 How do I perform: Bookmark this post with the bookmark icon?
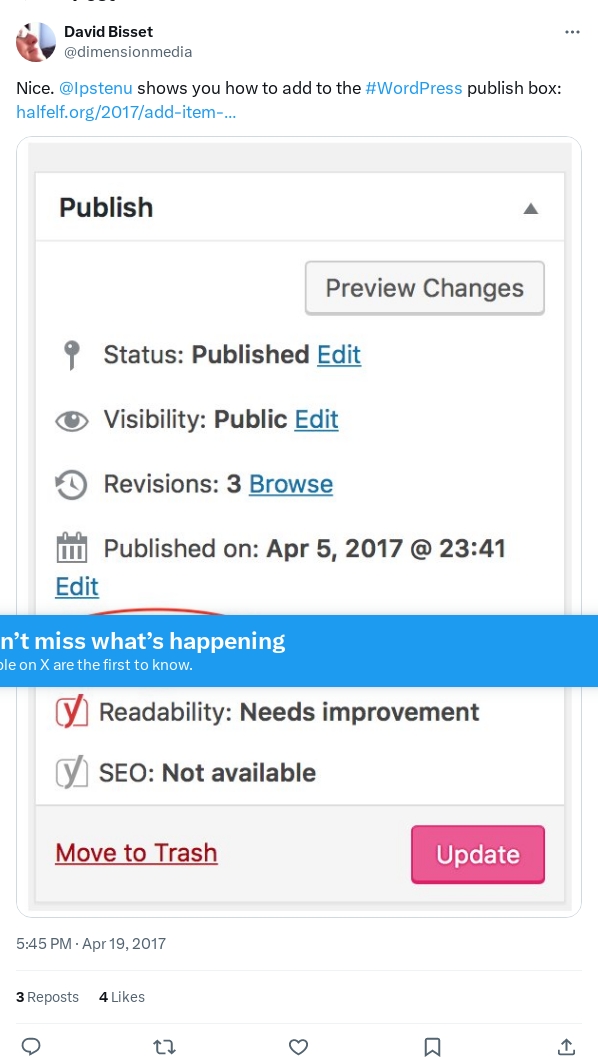pos(432,1047)
